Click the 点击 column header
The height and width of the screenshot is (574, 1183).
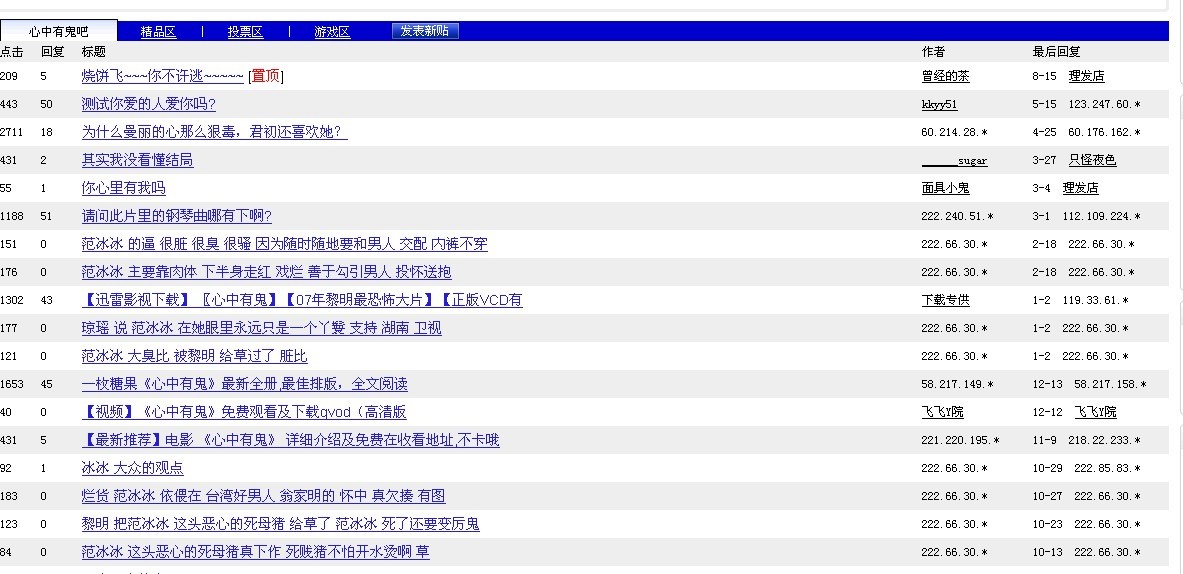(x=11, y=51)
